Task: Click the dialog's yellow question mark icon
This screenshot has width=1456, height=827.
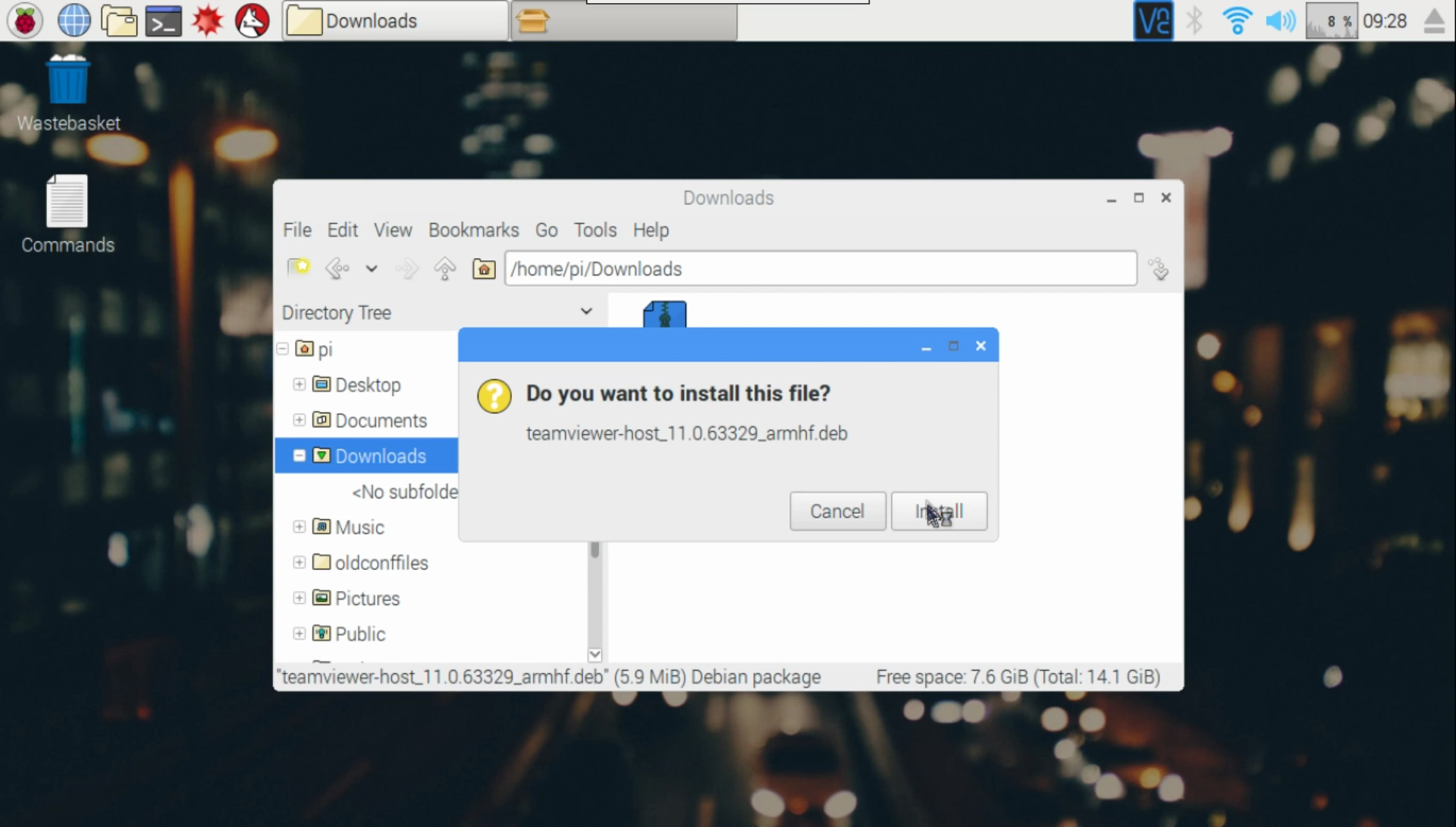Action: (x=494, y=396)
